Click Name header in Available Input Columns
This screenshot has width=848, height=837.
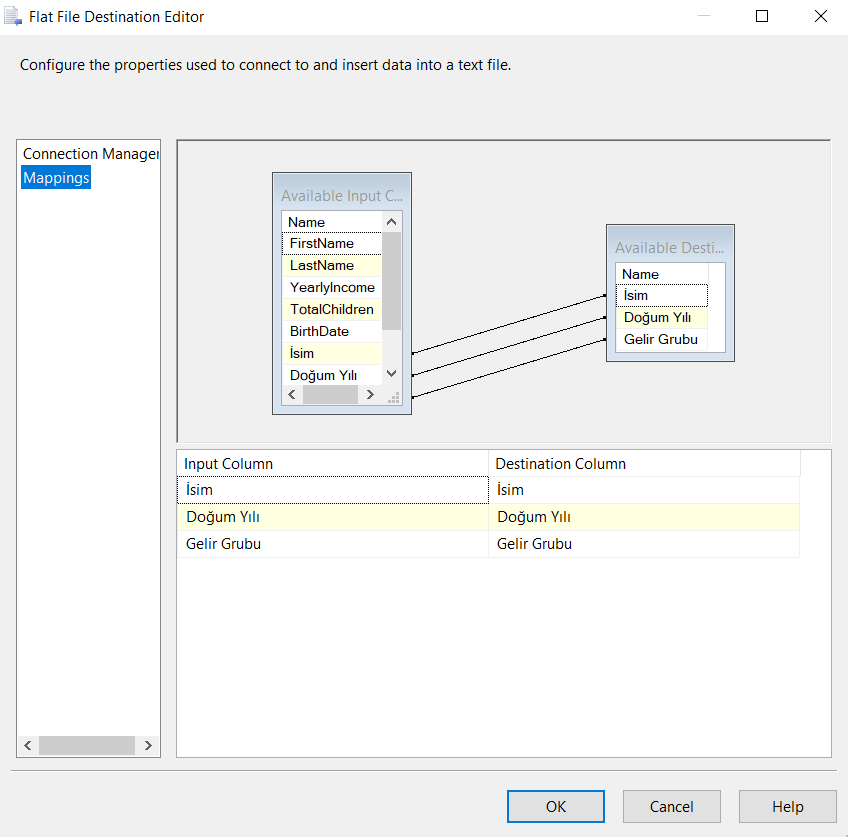pos(332,222)
